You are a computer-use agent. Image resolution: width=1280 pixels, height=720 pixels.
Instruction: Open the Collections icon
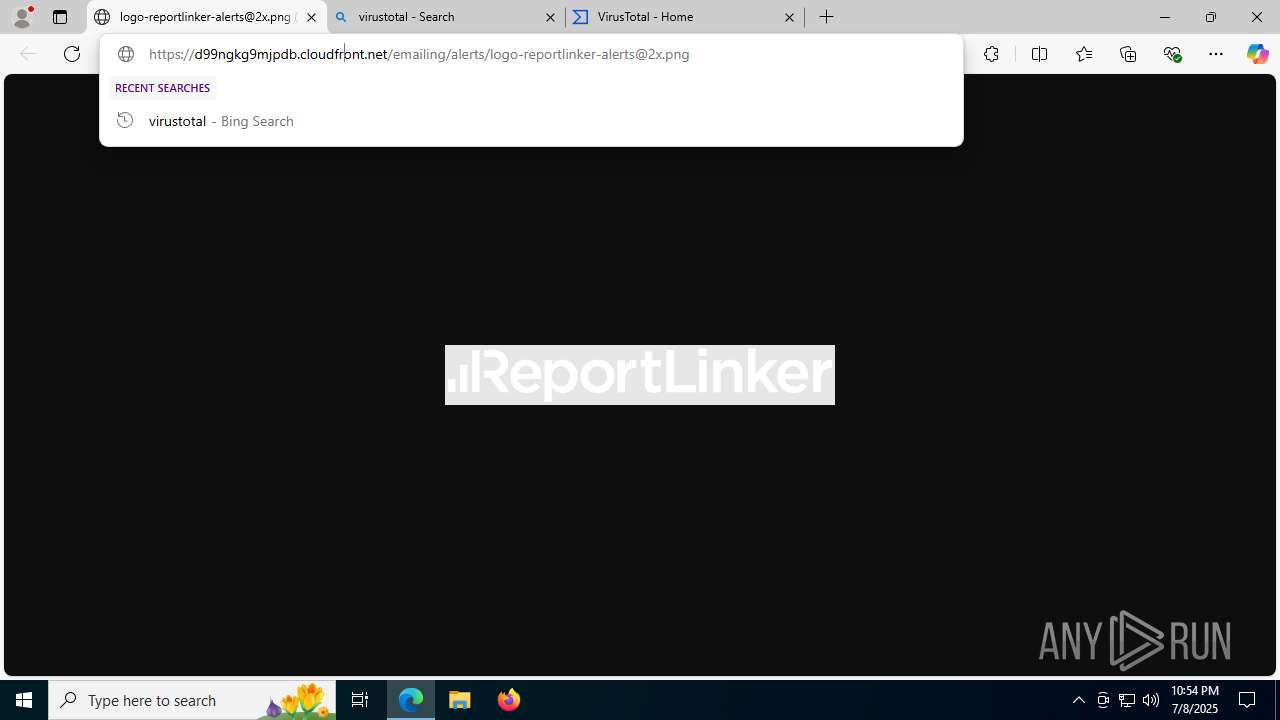[x=1128, y=54]
